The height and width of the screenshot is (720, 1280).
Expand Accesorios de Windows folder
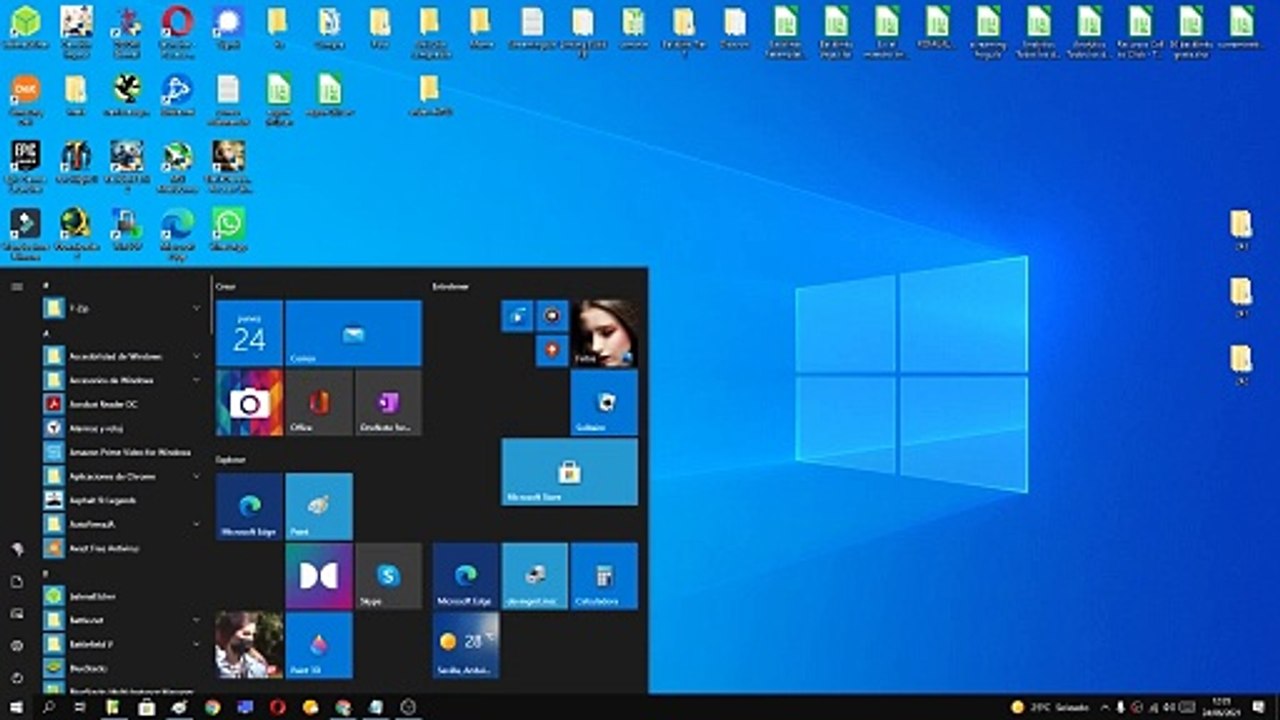click(x=124, y=380)
